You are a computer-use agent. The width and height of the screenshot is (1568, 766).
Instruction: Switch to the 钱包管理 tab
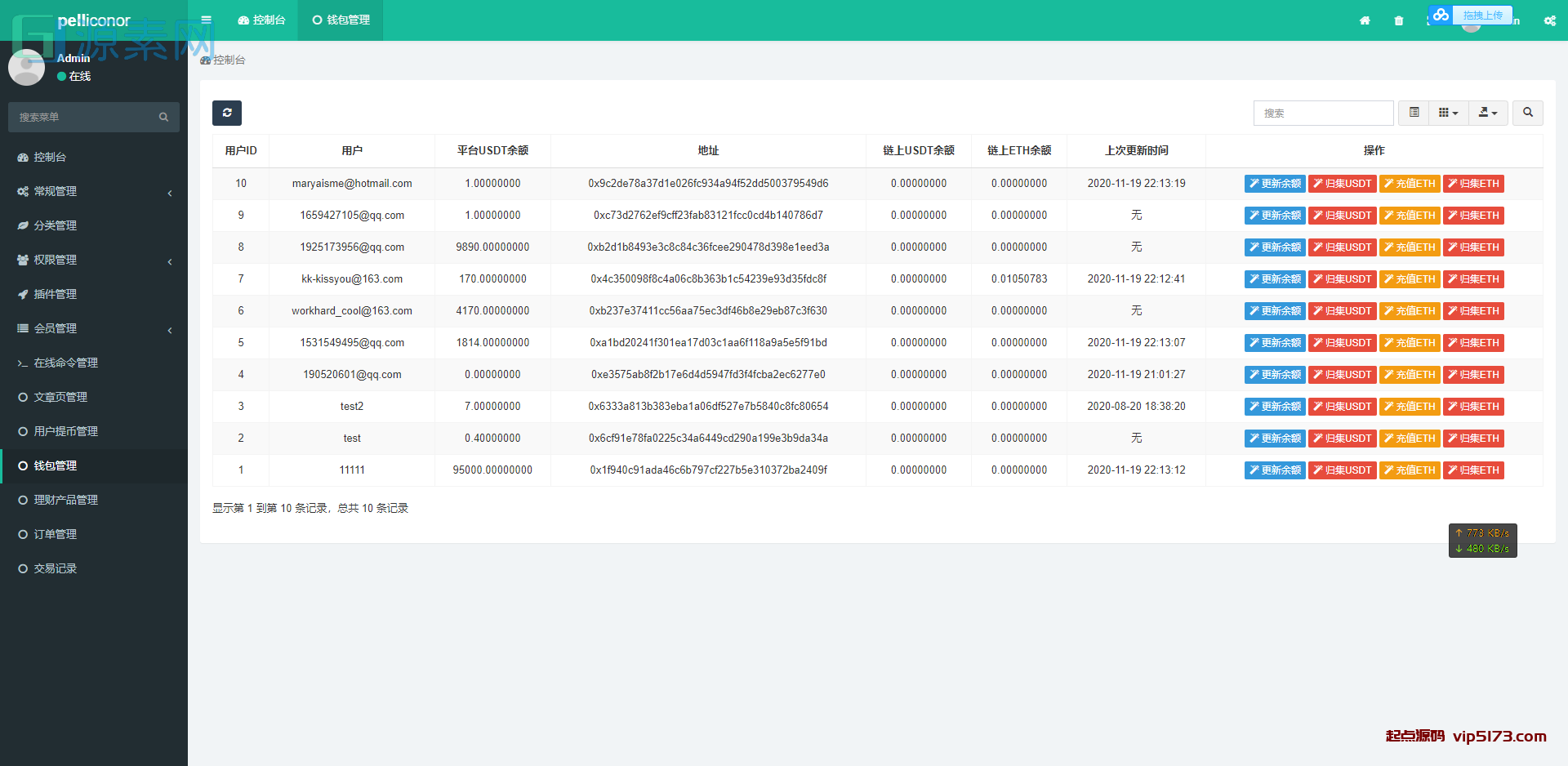tap(341, 20)
